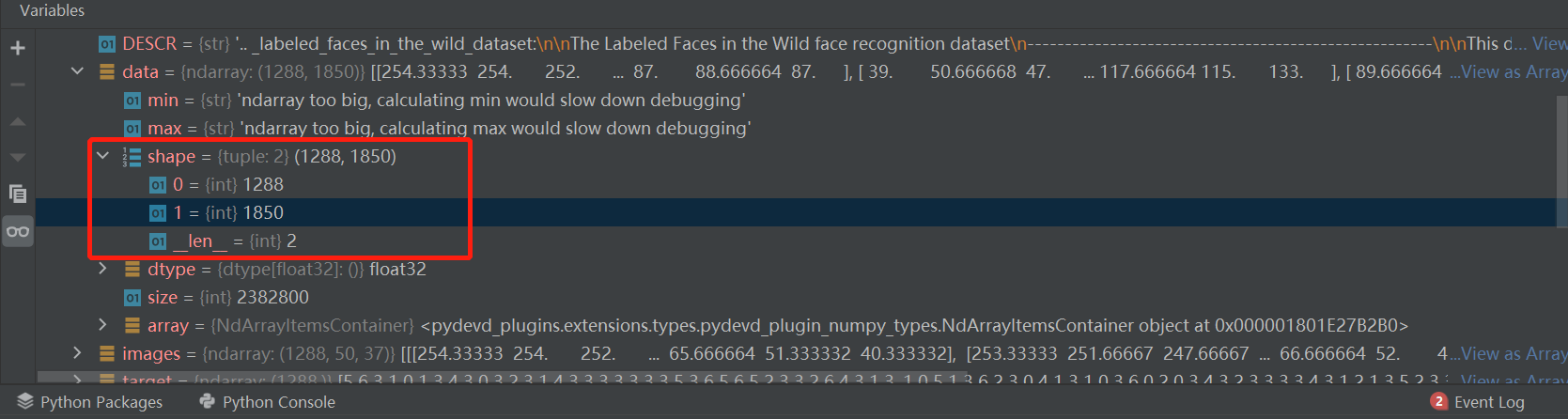
Task: Select the size variable row
Action: (x=227, y=297)
